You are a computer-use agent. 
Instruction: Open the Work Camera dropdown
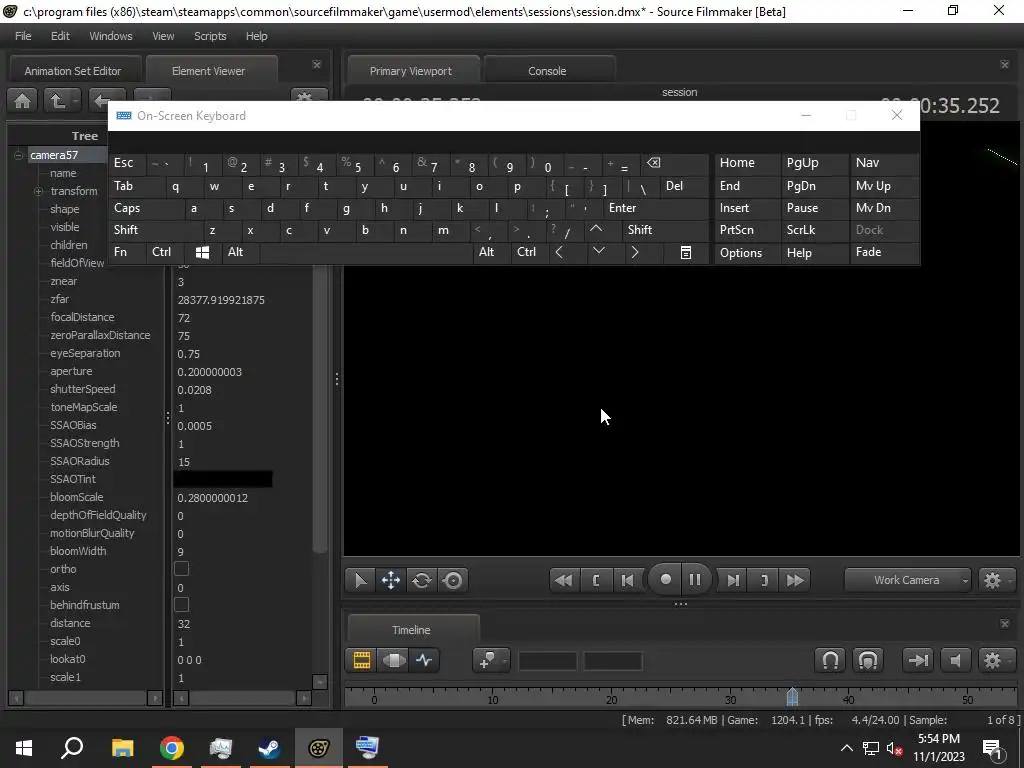tap(906, 580)
